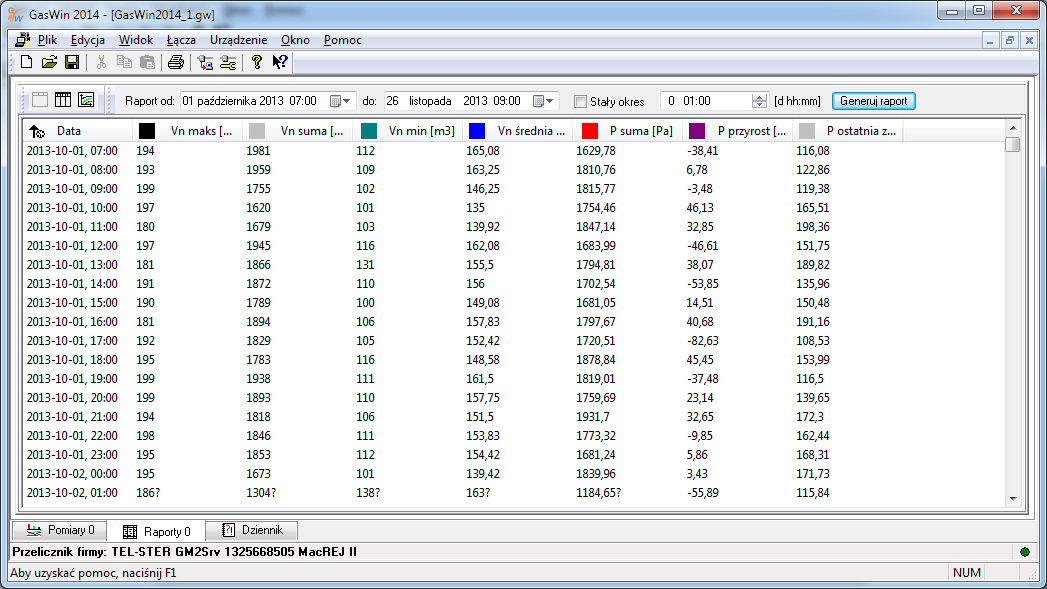Screen dimensions: 1047x589
Task: Open the Plik menu
Action: click(47, 40)
